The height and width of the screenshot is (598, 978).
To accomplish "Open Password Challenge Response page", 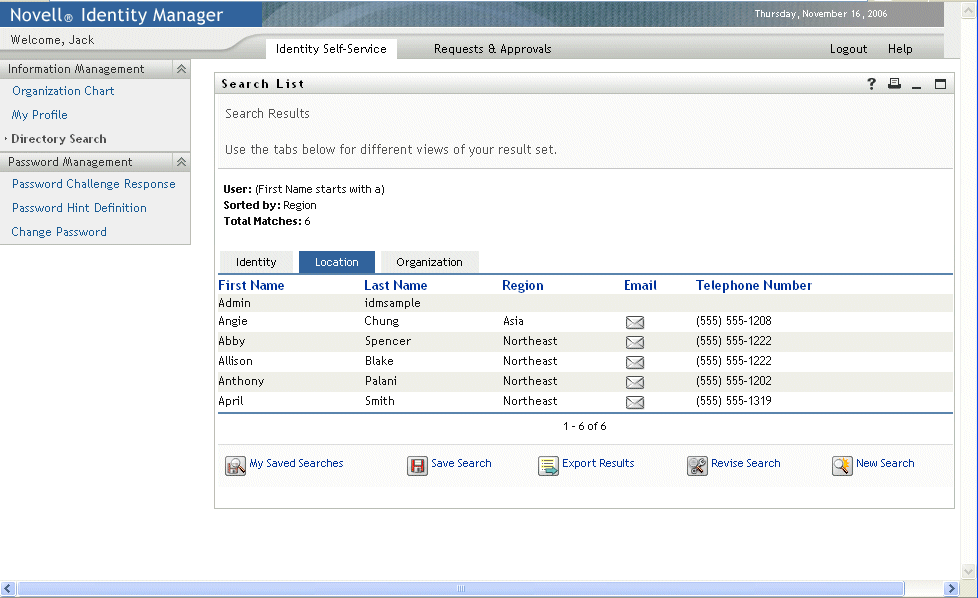I will [x=93, y=184].
